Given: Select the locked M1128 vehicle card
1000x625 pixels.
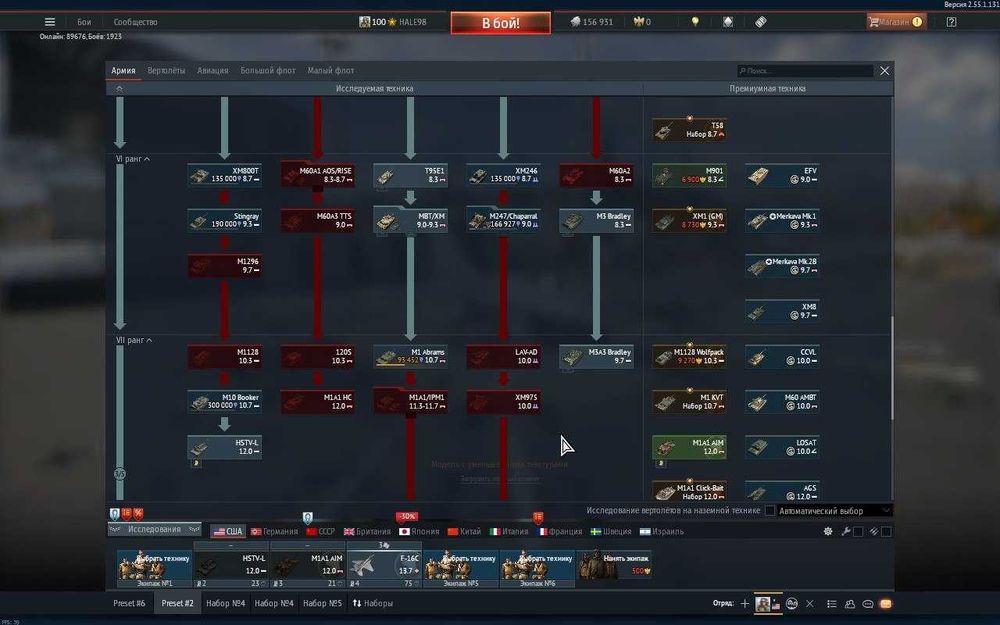Looking at the screenshot, I should [x=224, y=357].
